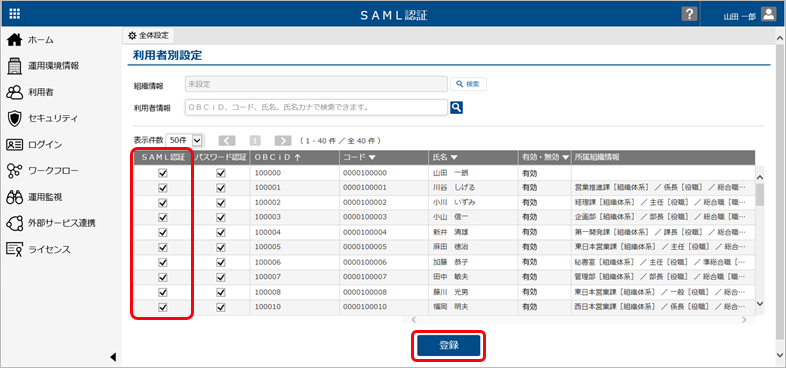This screenshot has width=786, height=368.
Task: Uncheck SAML認証 for OBCiD 100006
Action: pyautogui.click(x=162, y=263)
